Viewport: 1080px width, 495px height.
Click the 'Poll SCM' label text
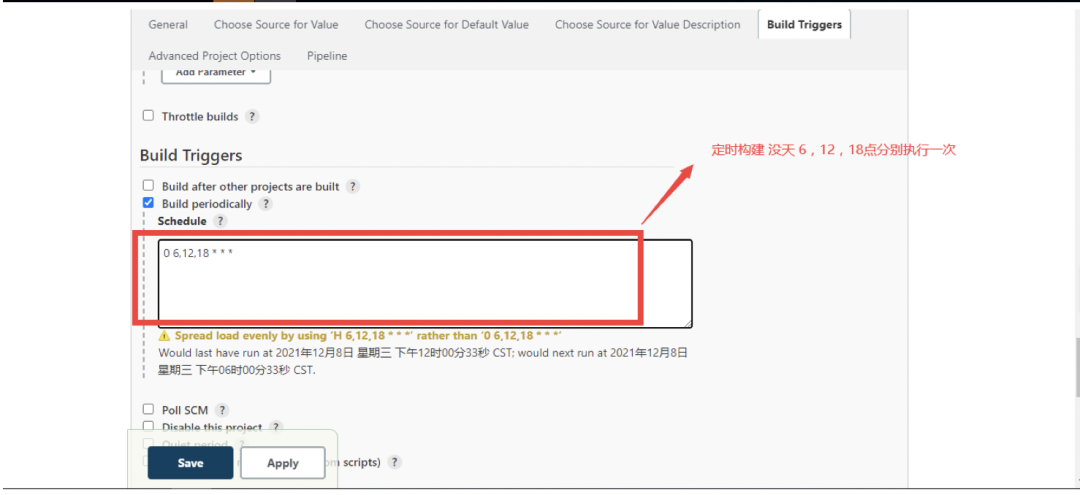[185, 410]
